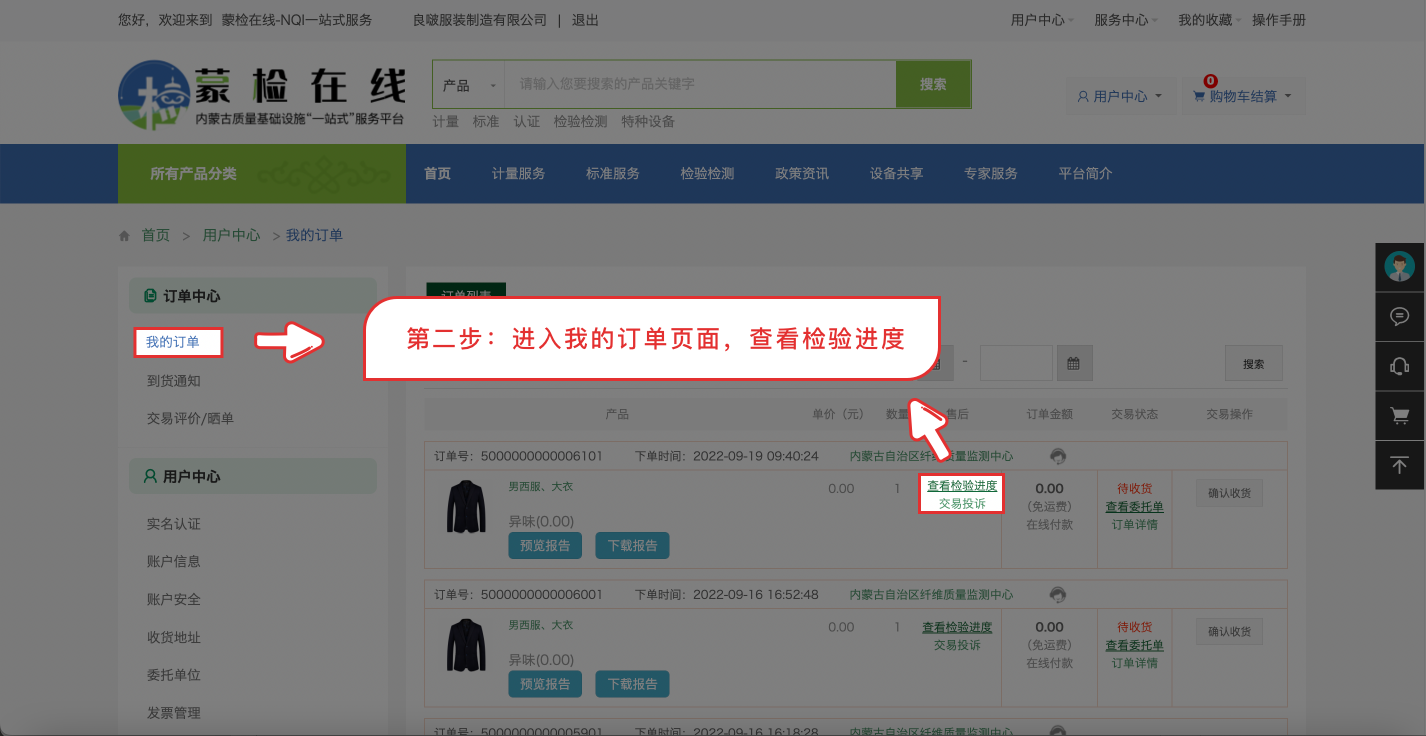Open 账户安全 in the sidebar
Viewport: 1426px width, 736px height.
[174, 599]
